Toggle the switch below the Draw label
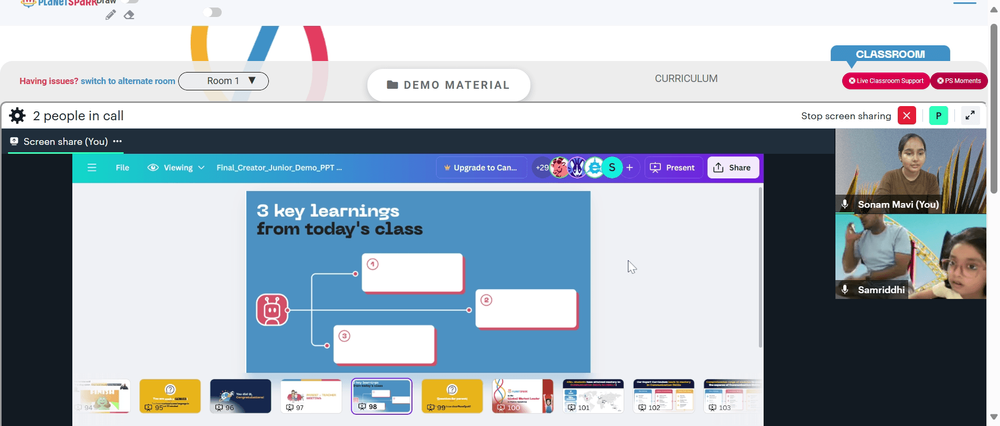The image size is (1000, 426). (x=212, y=12)
